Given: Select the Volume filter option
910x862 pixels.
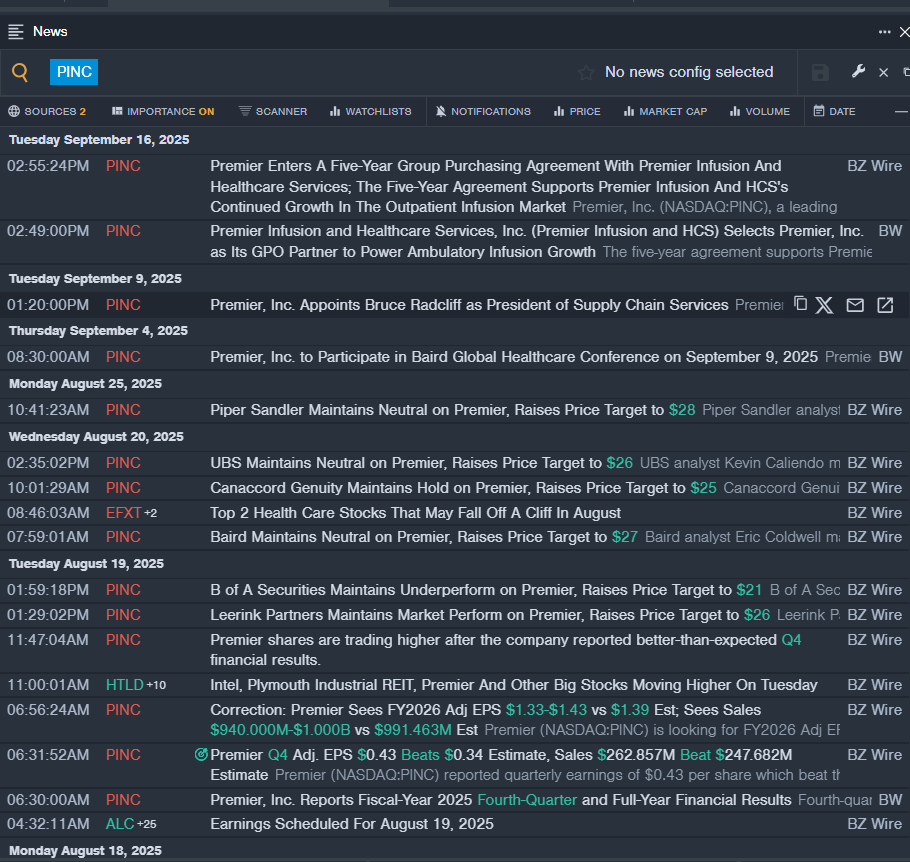Looking at the screenshot, I should [760, 111].
